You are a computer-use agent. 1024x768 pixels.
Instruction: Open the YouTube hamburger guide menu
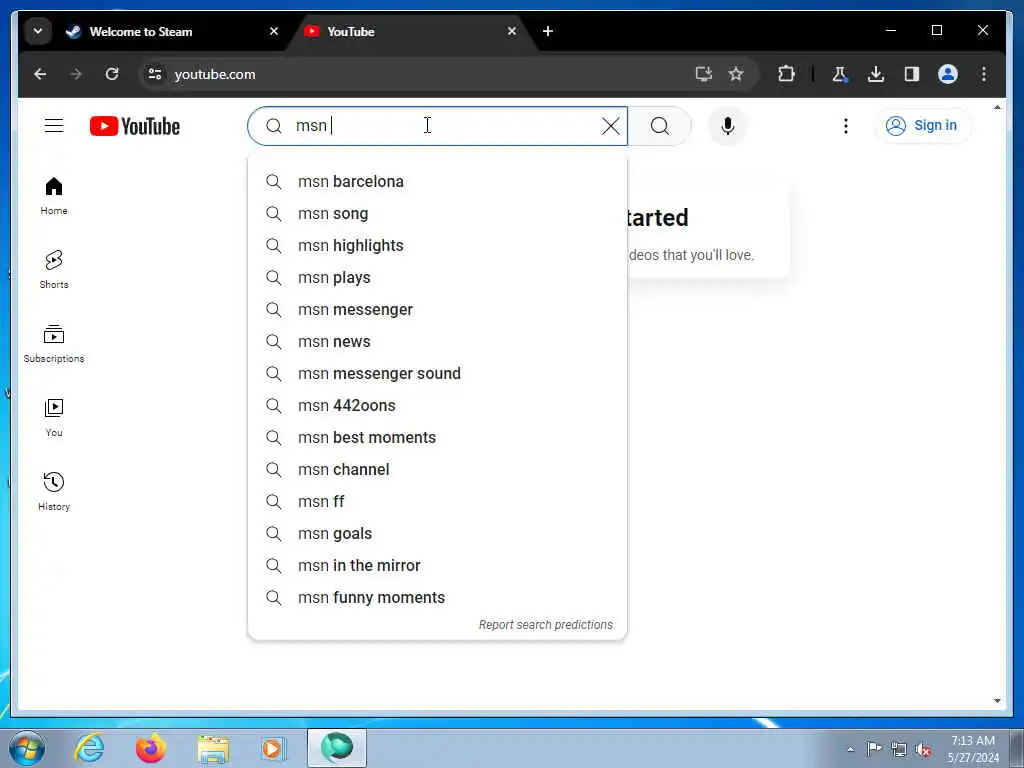[54, 125]
